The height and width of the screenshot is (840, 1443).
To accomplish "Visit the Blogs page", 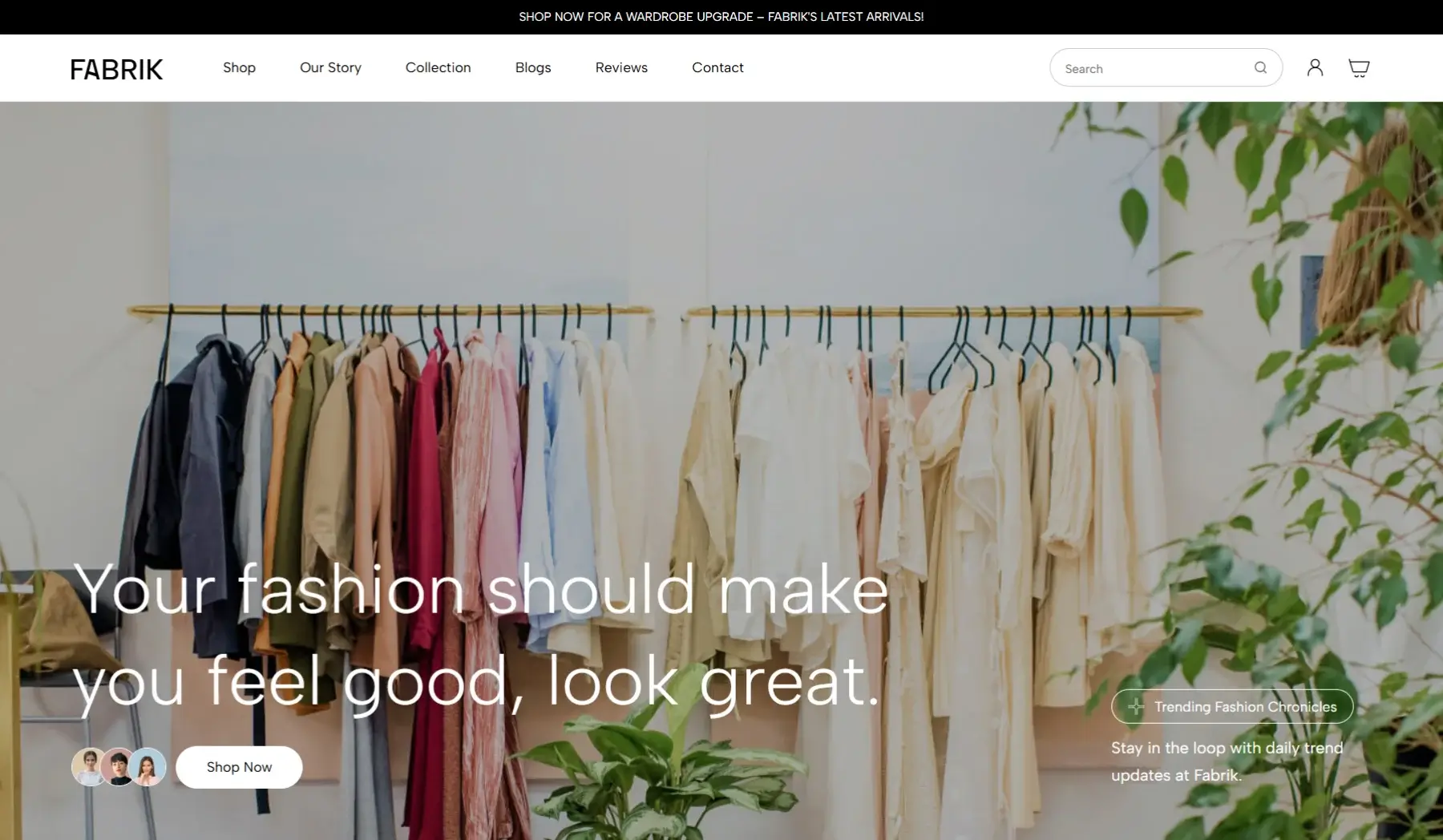I will (533, 68).
